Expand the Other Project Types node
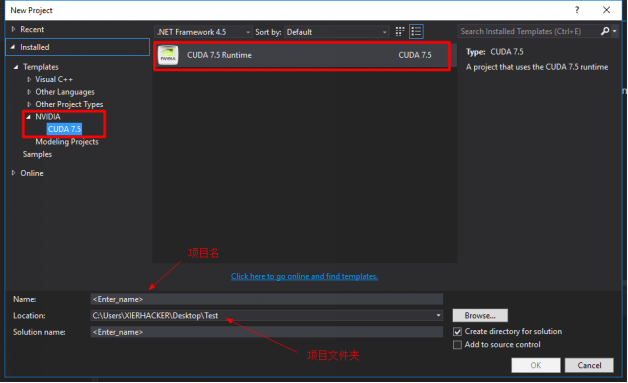Screen dimensions: 628x383 [29, 104]
